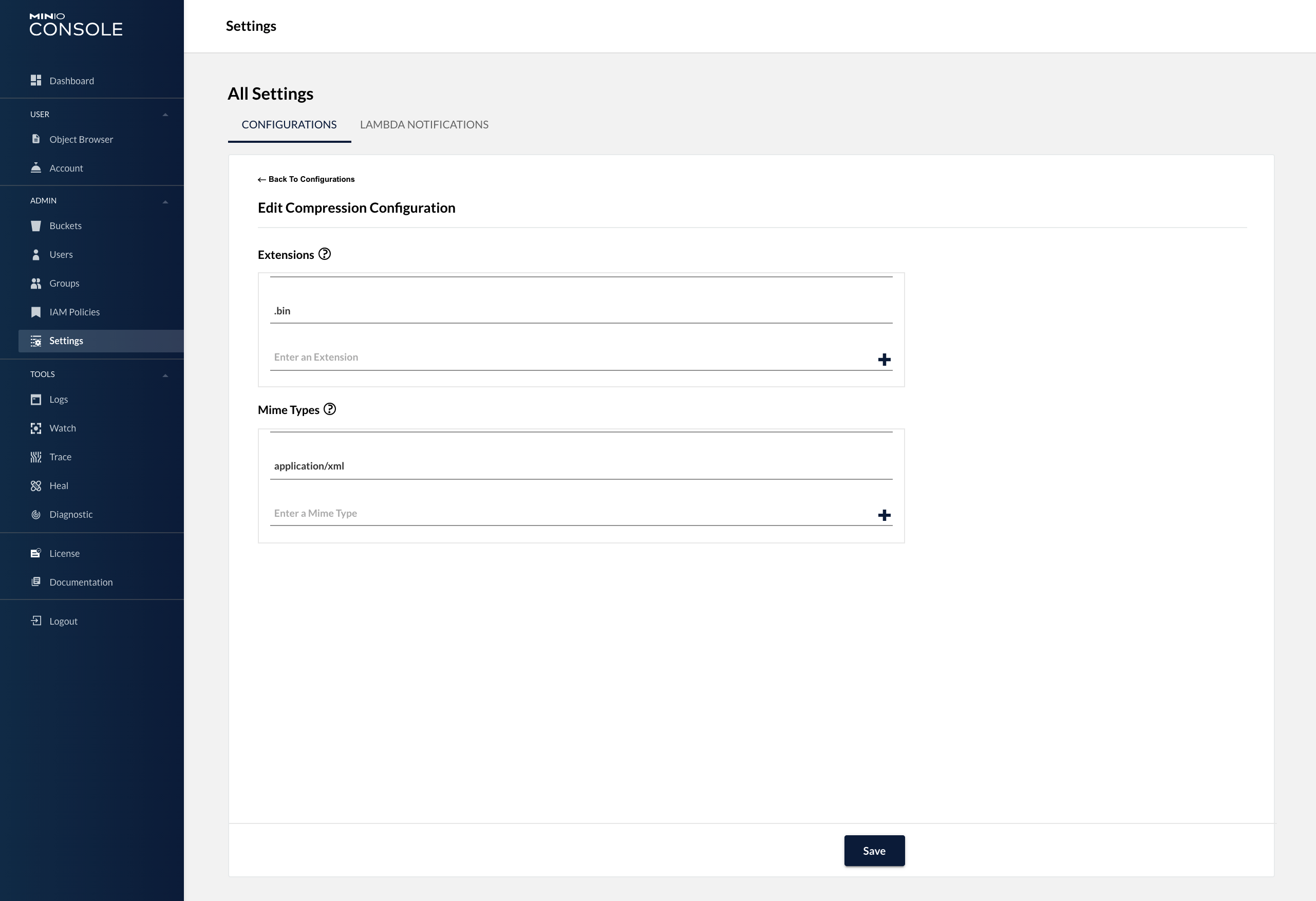Click the Extensions help question-mark icon
Image resolution: width=1316 pixels, height=901 pixels.
(325, 254)
